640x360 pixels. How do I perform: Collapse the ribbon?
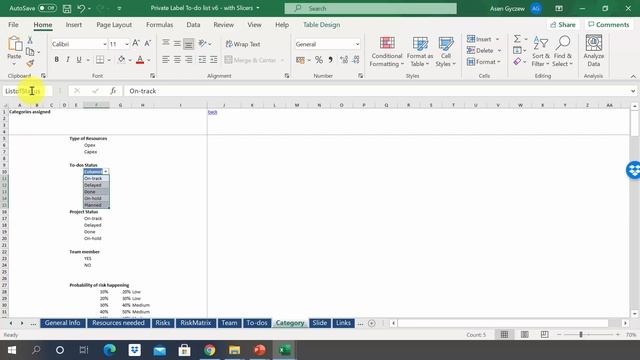633,76
